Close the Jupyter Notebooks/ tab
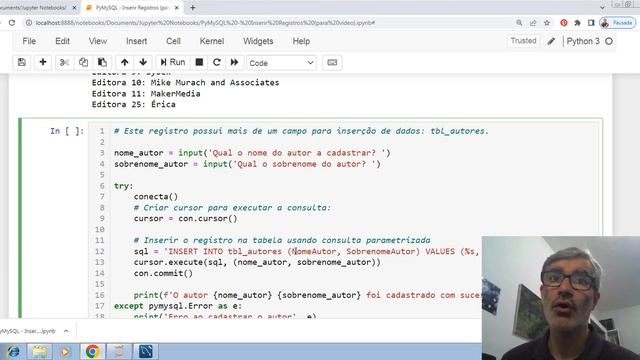This screenshot has width=640, height=360. pos(74,8)
